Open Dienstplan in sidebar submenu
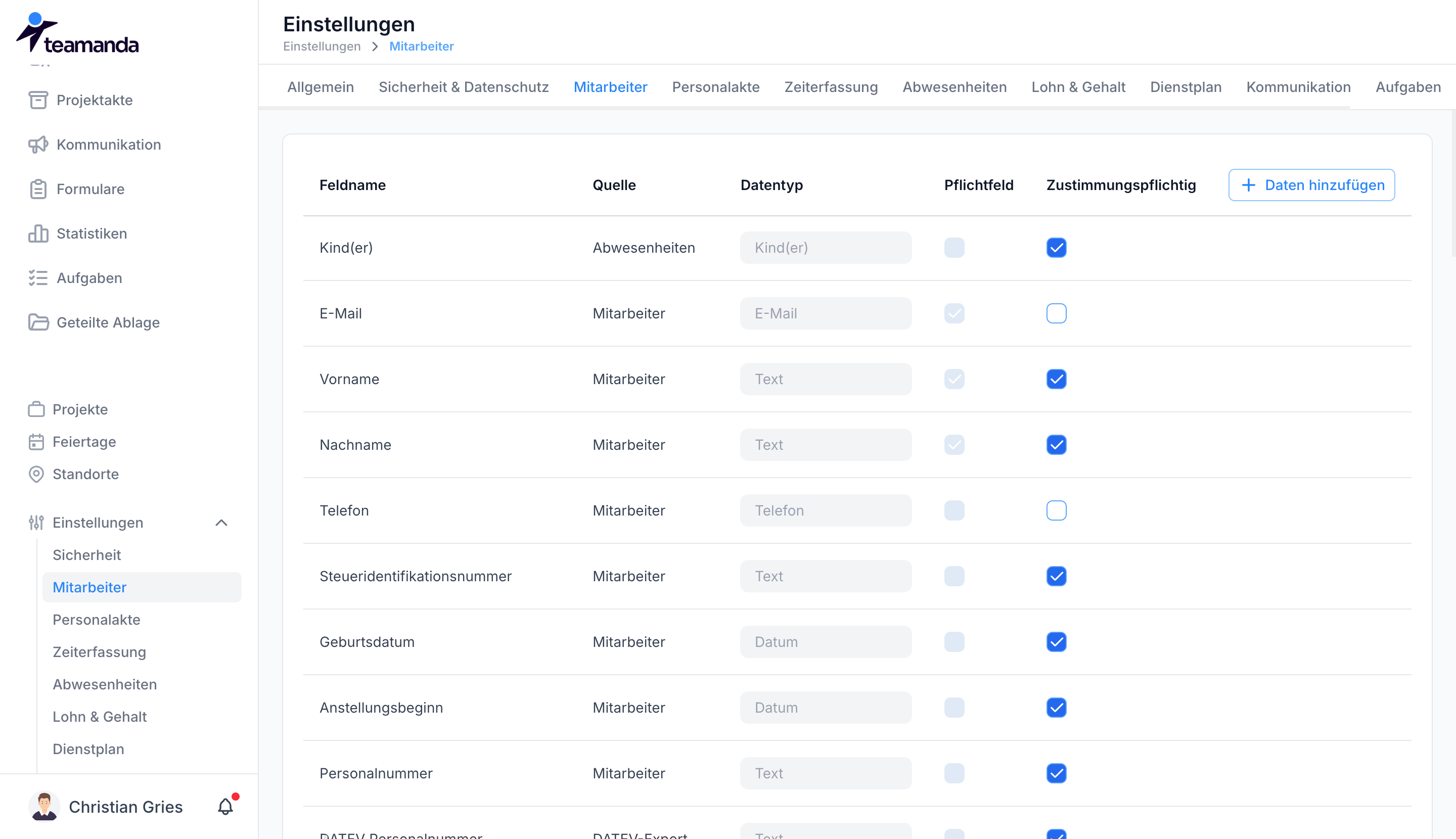 click(x=88, y=748)
